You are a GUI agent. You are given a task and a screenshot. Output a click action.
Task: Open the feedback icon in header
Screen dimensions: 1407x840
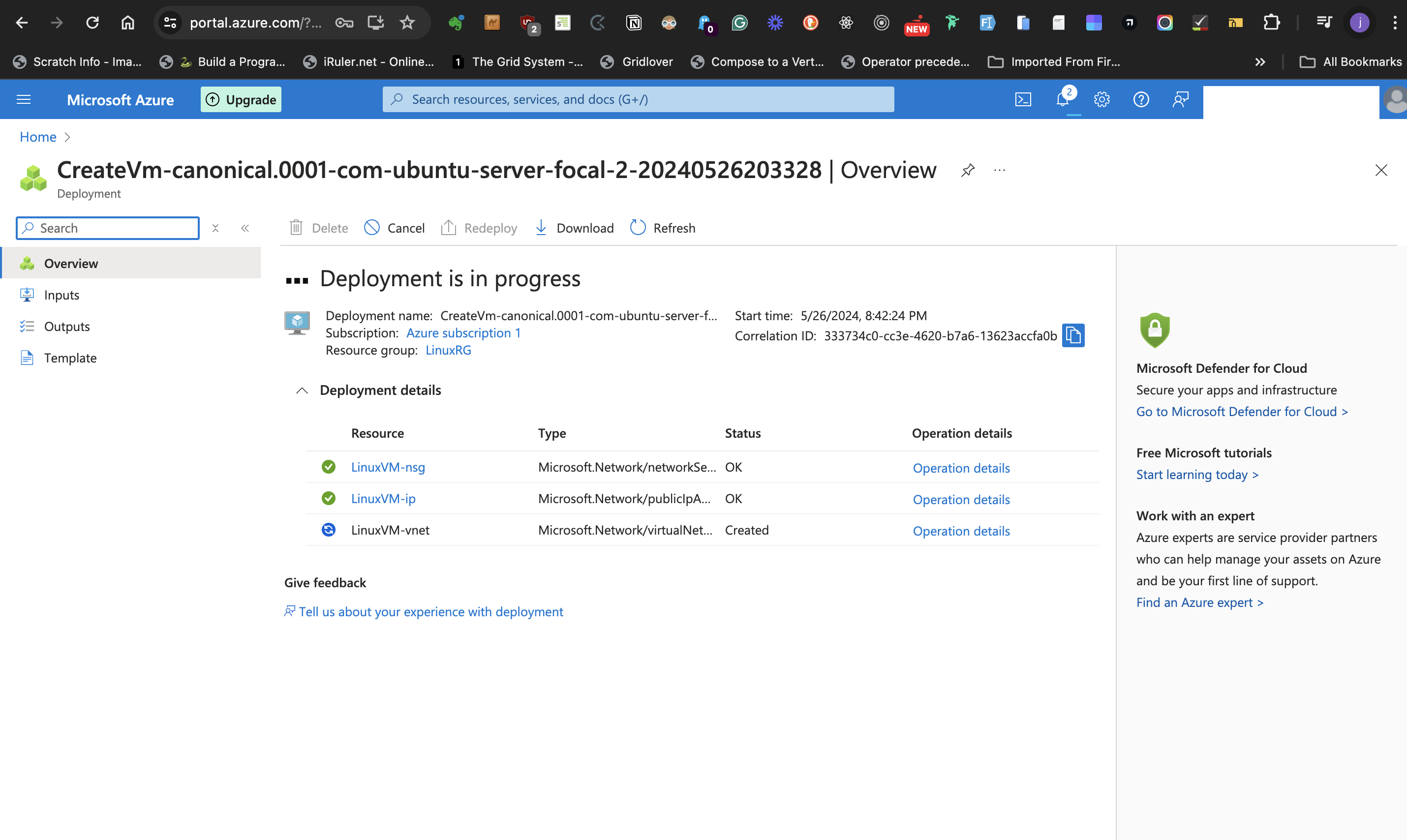coord(1180,100)
